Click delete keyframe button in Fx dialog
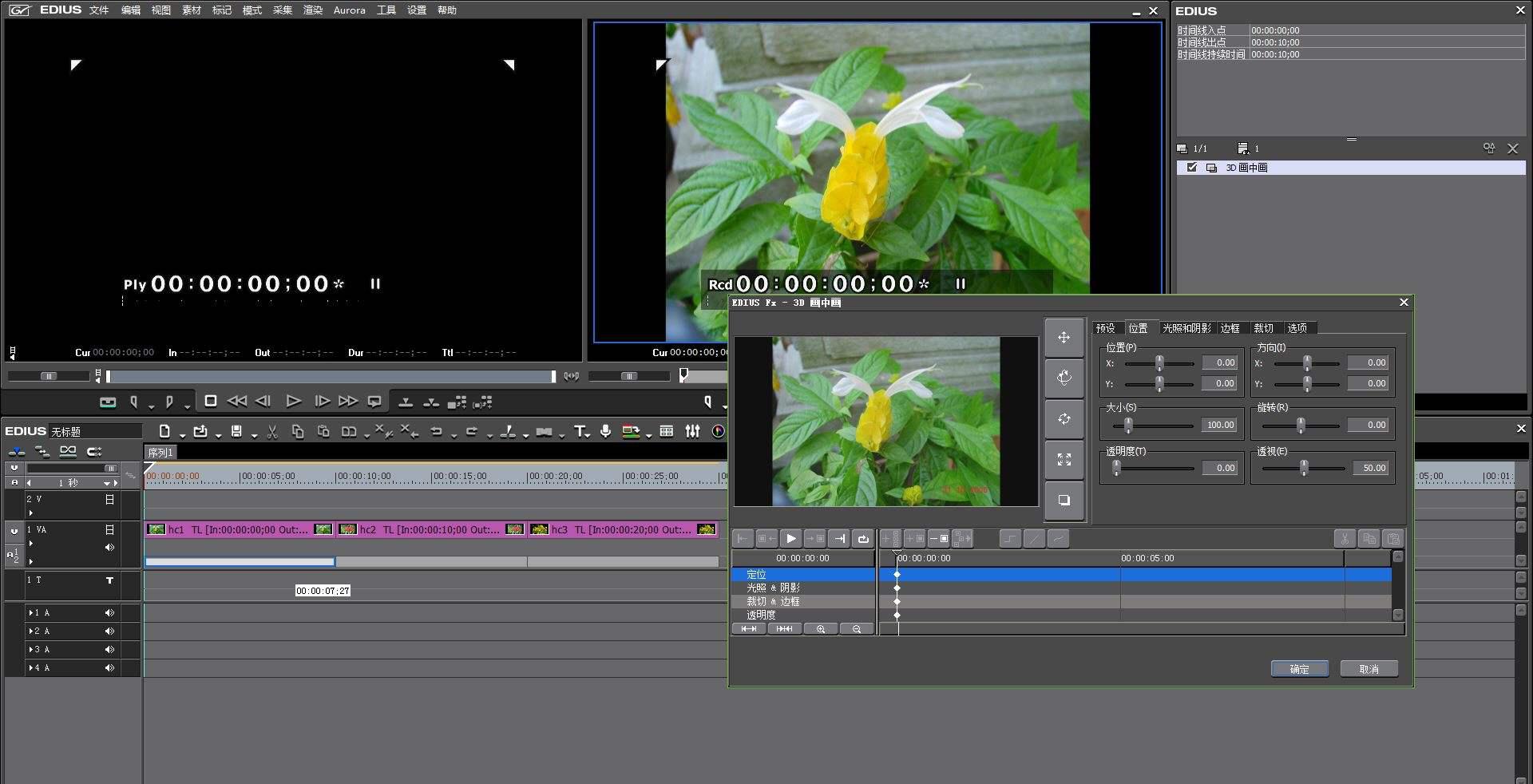The width and height of the screenshot is (1533, 784). coord(938,539)
